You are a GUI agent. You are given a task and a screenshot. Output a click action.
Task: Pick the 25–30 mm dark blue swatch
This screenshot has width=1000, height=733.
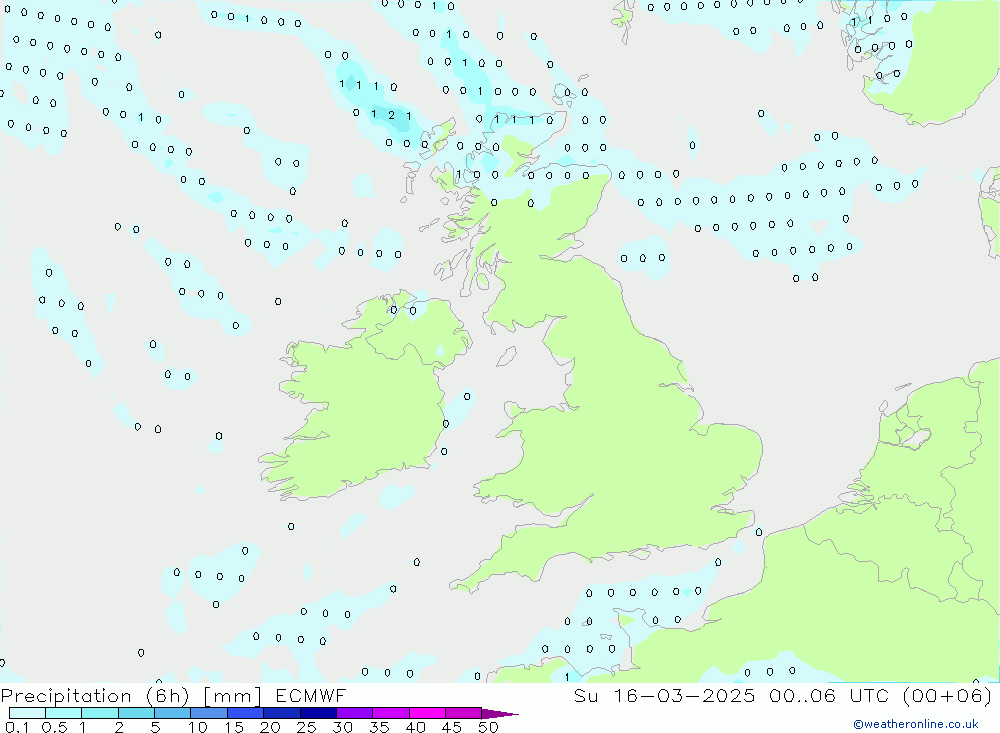(318, 713)
